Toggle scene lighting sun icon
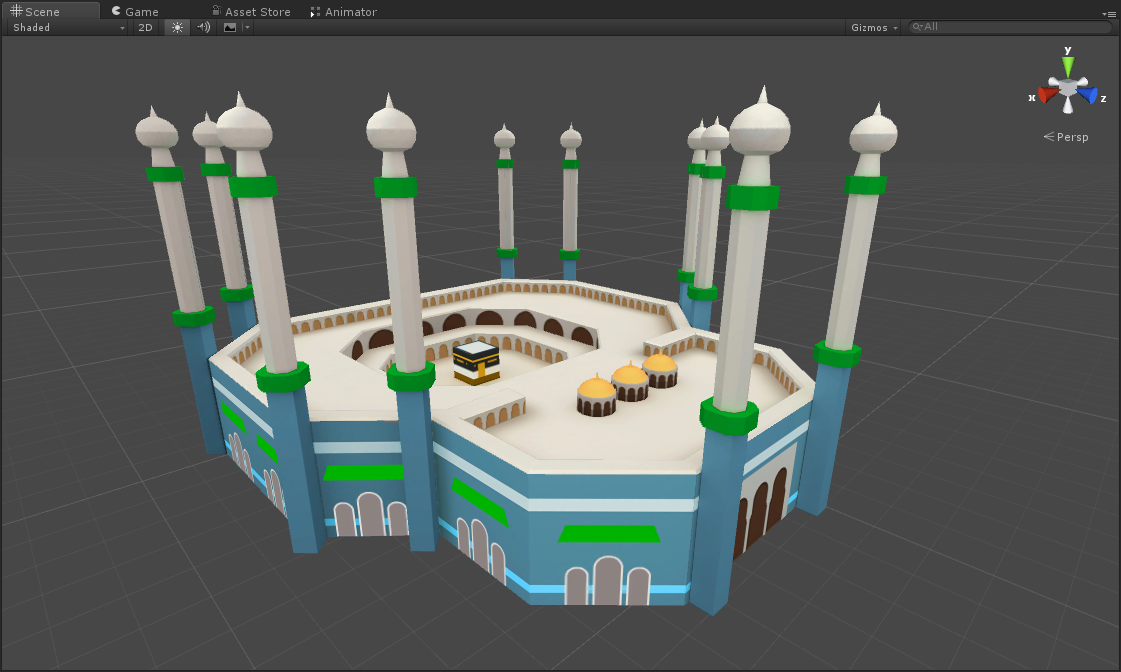 177,27
